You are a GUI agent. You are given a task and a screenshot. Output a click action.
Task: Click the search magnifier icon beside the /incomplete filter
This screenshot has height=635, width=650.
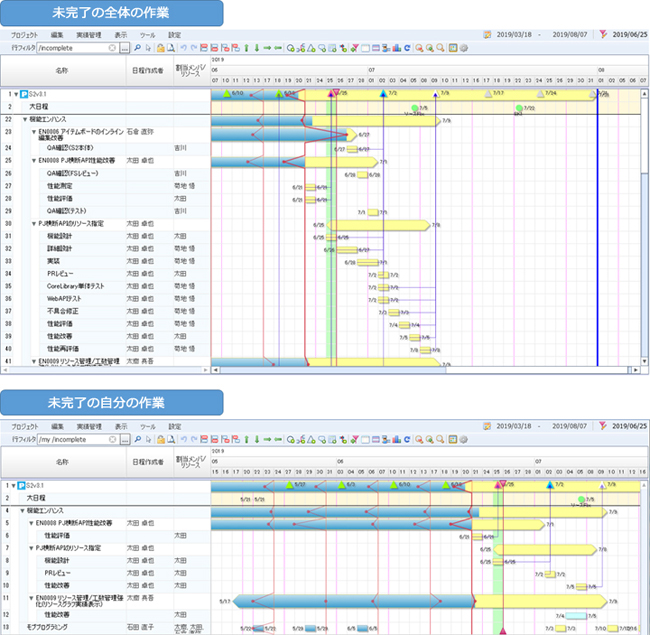(137, 47)
